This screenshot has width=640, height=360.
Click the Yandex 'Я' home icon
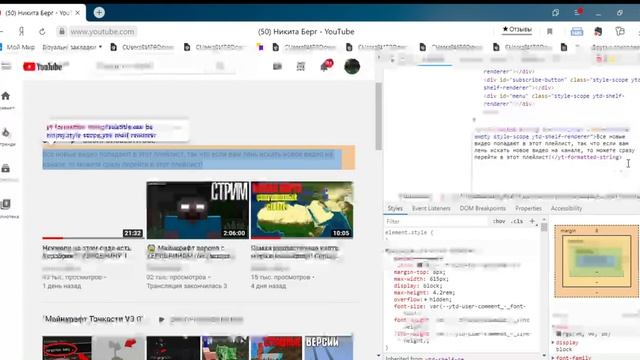pyautogui.click(x=22, y=31)
